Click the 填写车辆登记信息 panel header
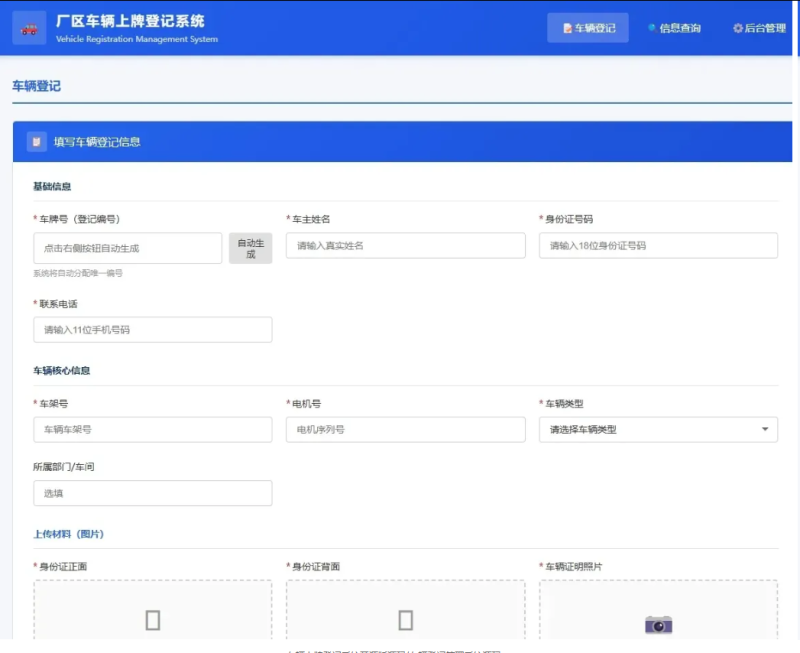The width and height of the screenshot is (800, 653). coord(402,142)
